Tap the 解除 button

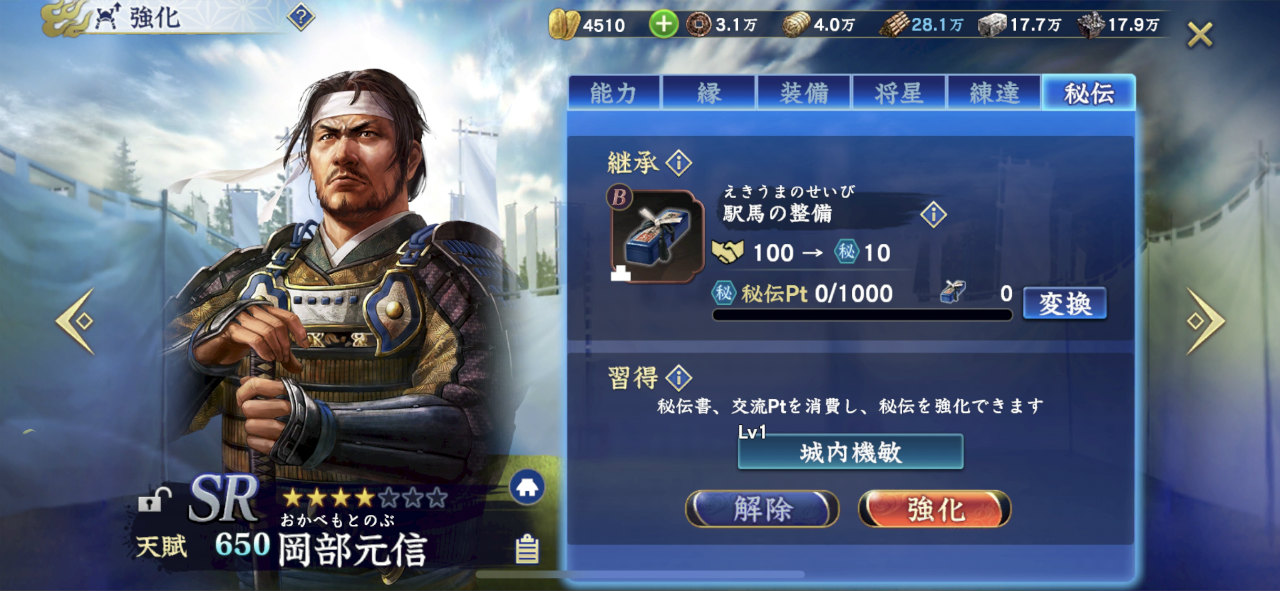(762, 509)
